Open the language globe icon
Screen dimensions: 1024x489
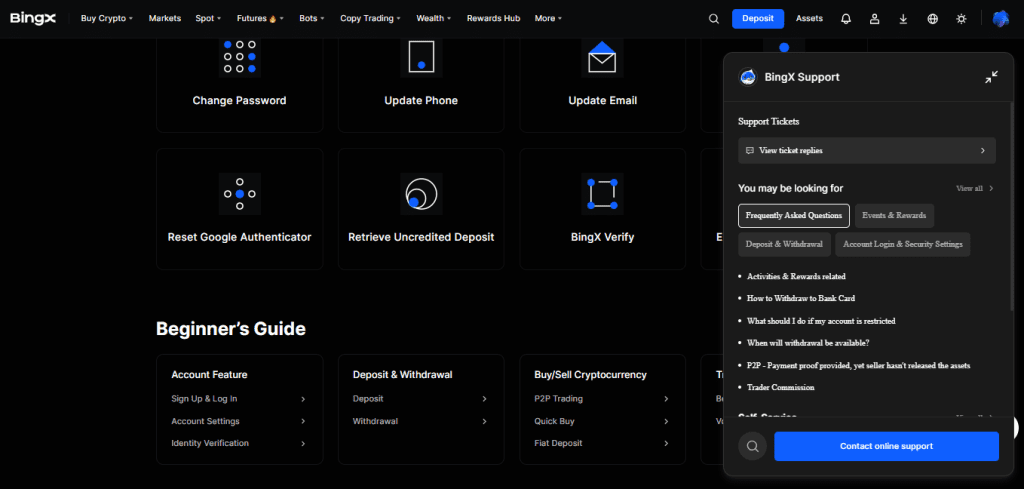click(933, 19)
